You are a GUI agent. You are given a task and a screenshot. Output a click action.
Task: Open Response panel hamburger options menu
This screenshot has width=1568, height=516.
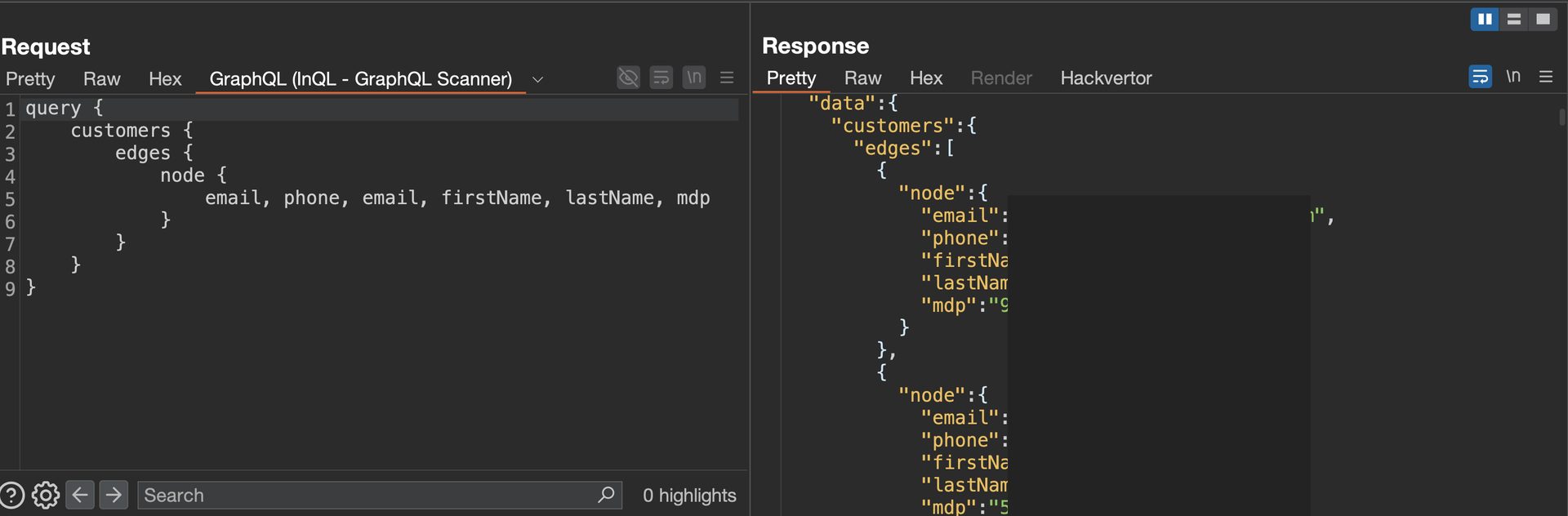pos(1545,77)
